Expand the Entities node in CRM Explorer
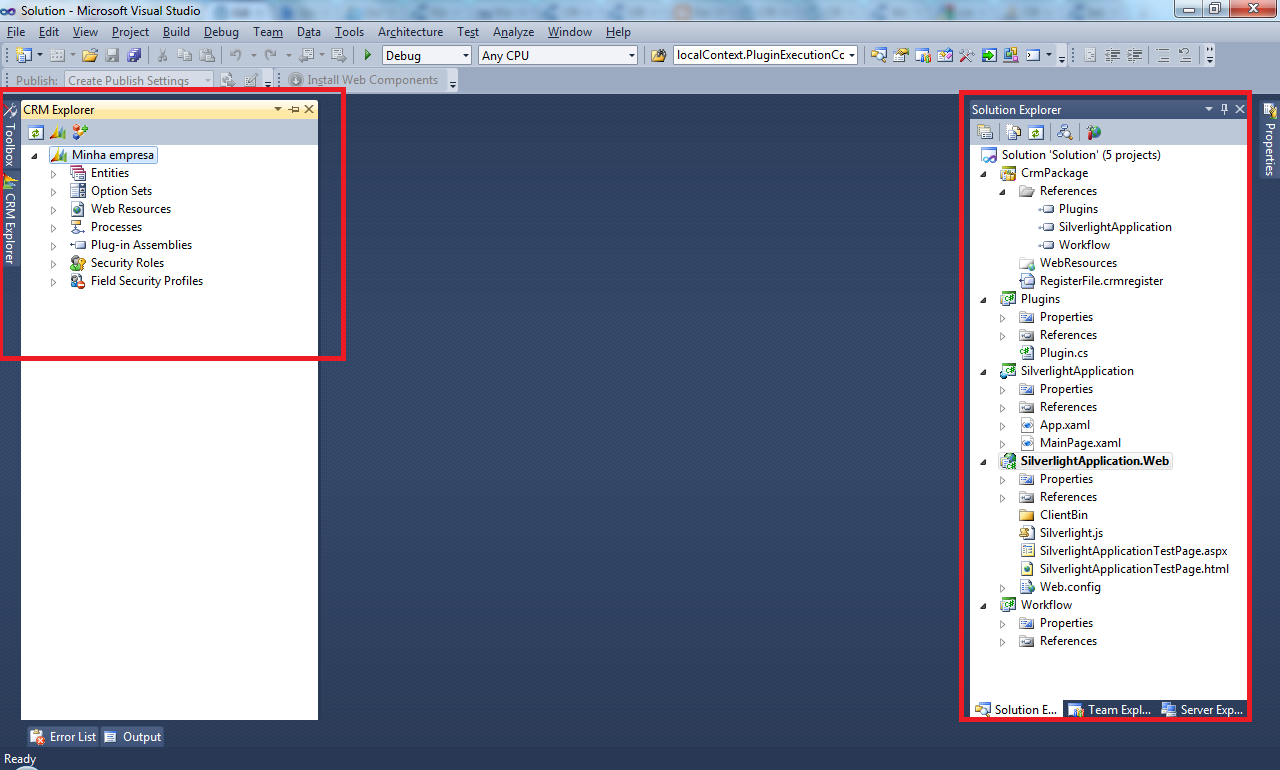Viewport: 1280px width, 770px height. coord(54,174)
